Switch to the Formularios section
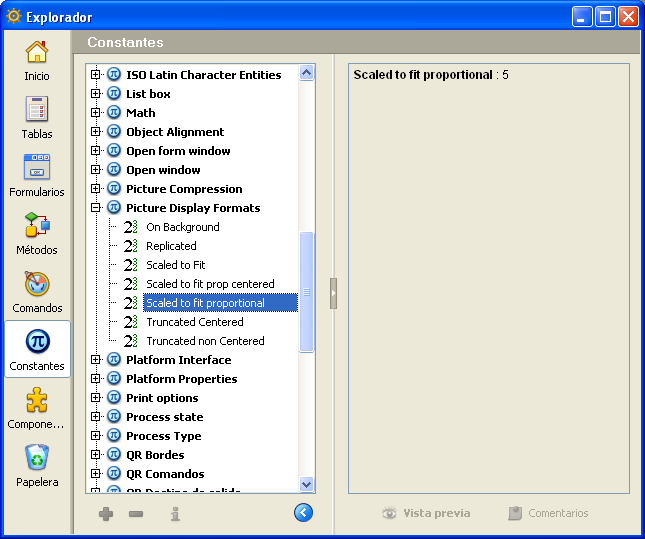 pos(36,175)
